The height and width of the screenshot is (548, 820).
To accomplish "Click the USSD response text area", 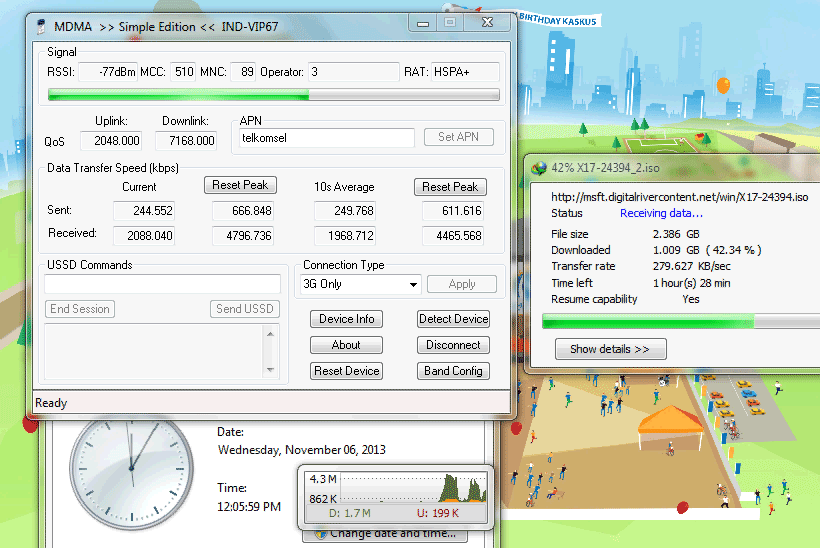I will [154, 351].
